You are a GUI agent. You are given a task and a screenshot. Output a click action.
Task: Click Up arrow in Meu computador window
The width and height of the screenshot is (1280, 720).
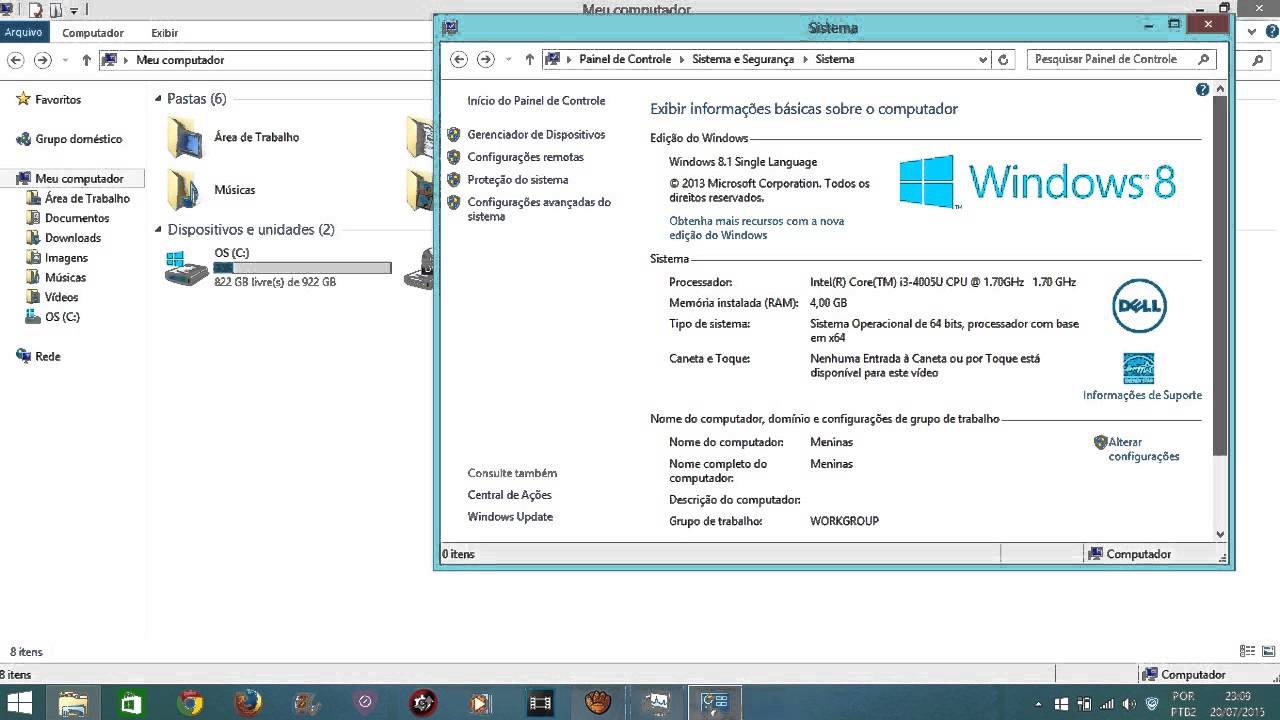86,60
